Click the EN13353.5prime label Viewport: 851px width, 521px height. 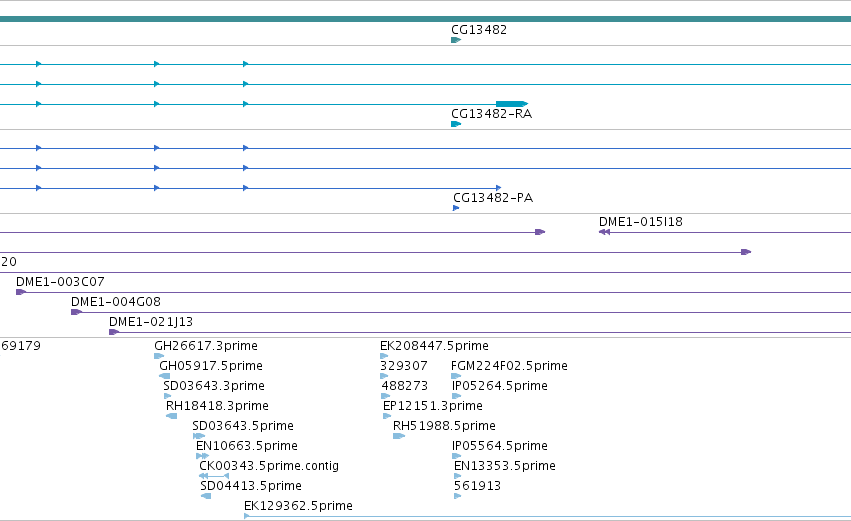(x=505, y=466)
